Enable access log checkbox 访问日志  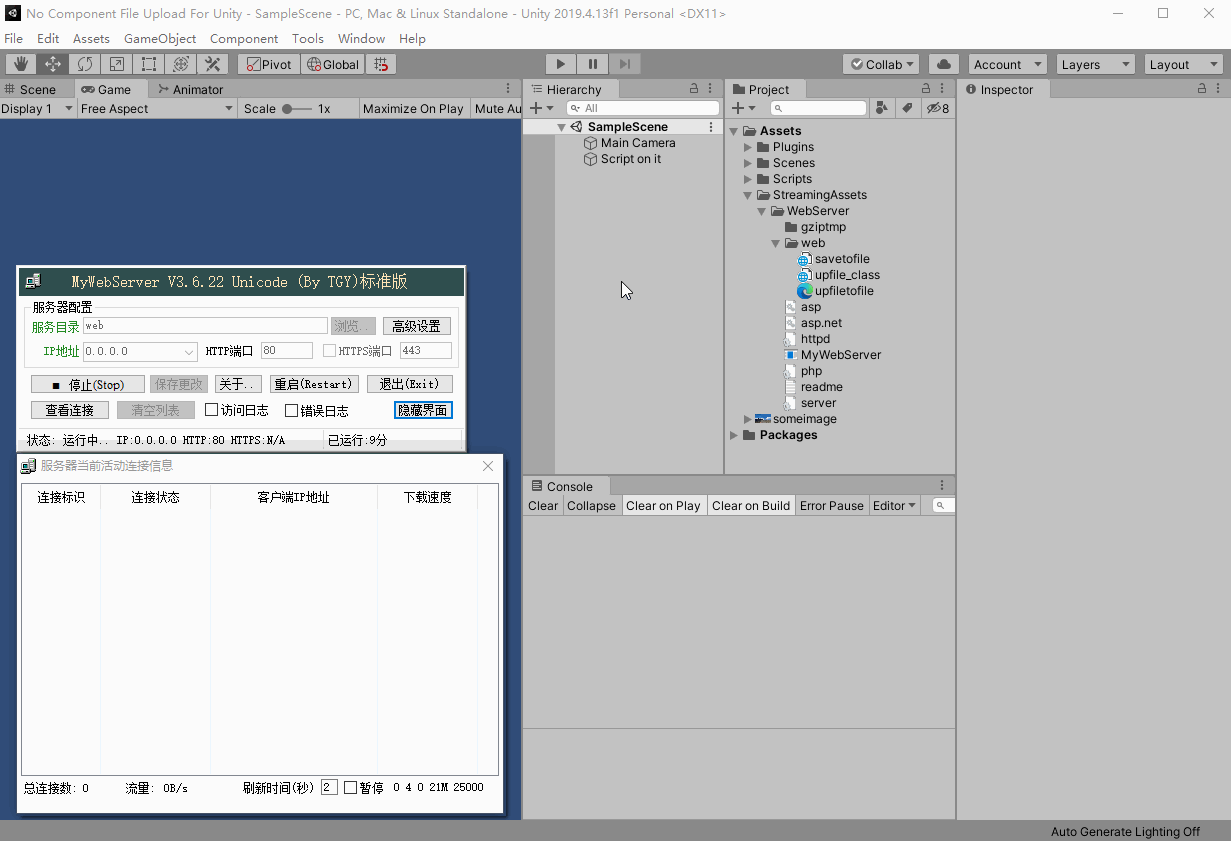211,410
